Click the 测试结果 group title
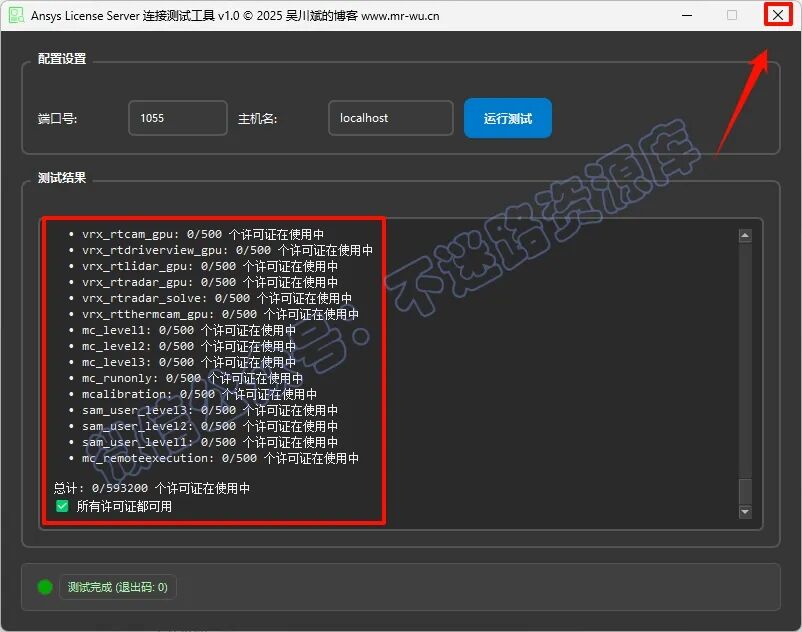 tap(62, 178)
